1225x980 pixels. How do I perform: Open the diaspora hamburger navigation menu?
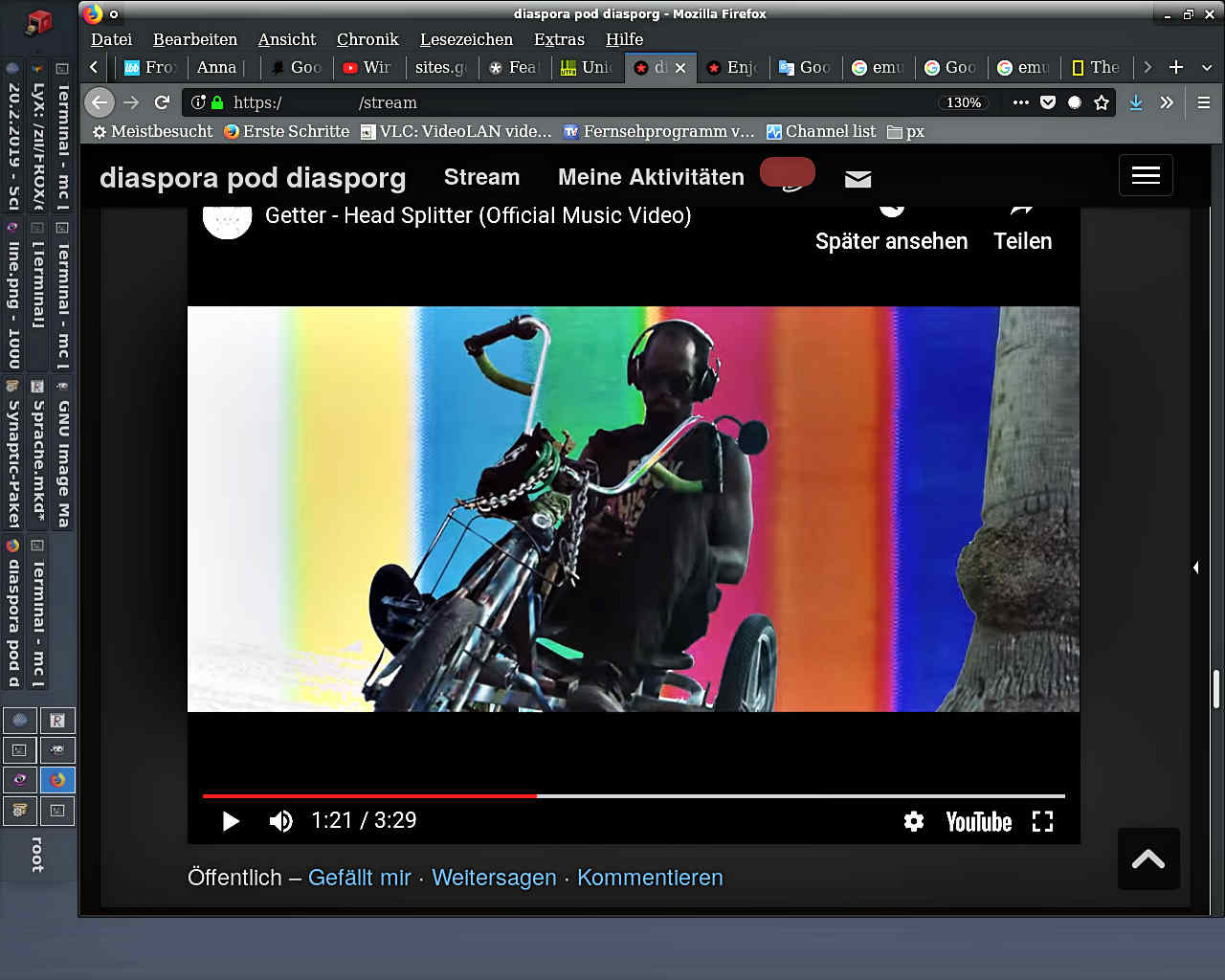pyautogui.click(x=1146, y=175)
